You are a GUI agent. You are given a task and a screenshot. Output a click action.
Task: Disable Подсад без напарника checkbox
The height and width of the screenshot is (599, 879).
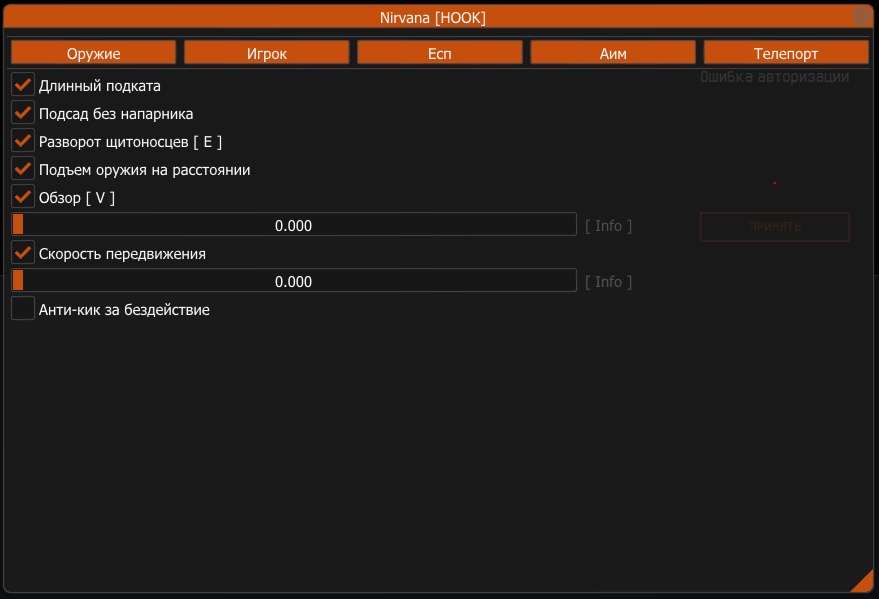(x=23, y=113)
